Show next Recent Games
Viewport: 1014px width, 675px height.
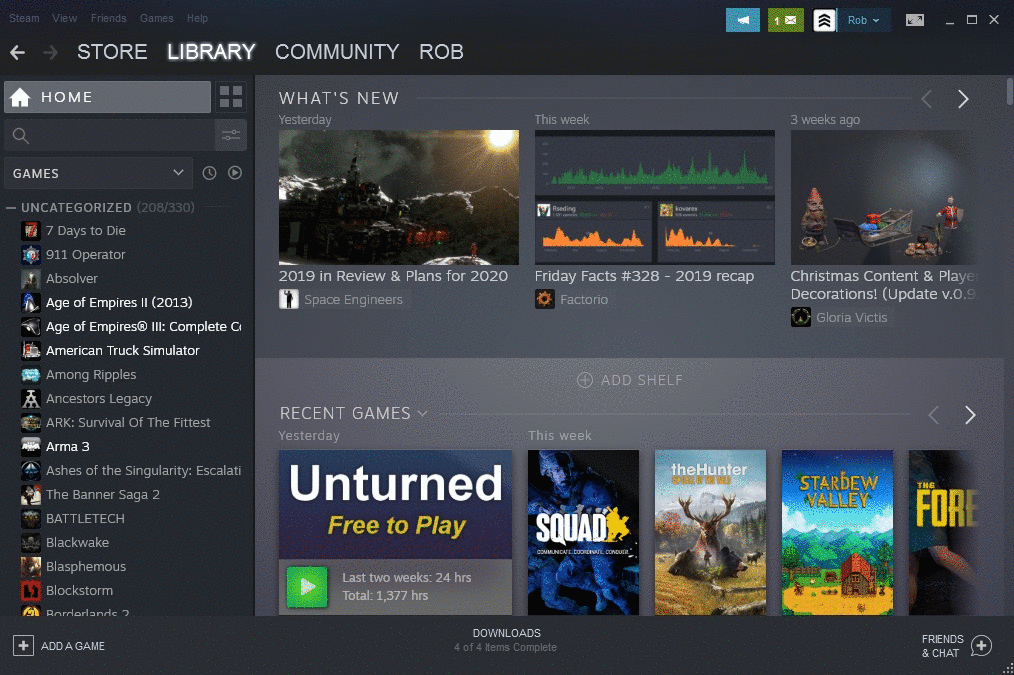tap(969, 415)
